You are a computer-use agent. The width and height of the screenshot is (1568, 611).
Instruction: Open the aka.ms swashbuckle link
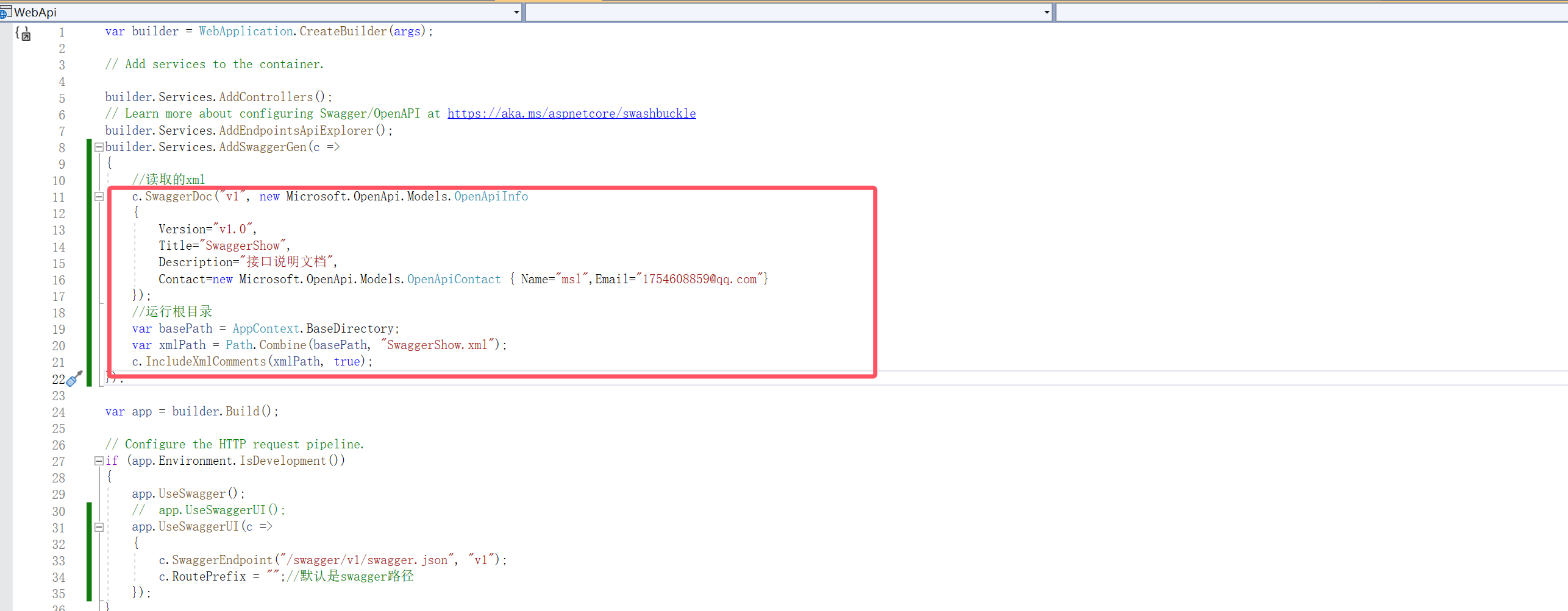coord(571,113)
